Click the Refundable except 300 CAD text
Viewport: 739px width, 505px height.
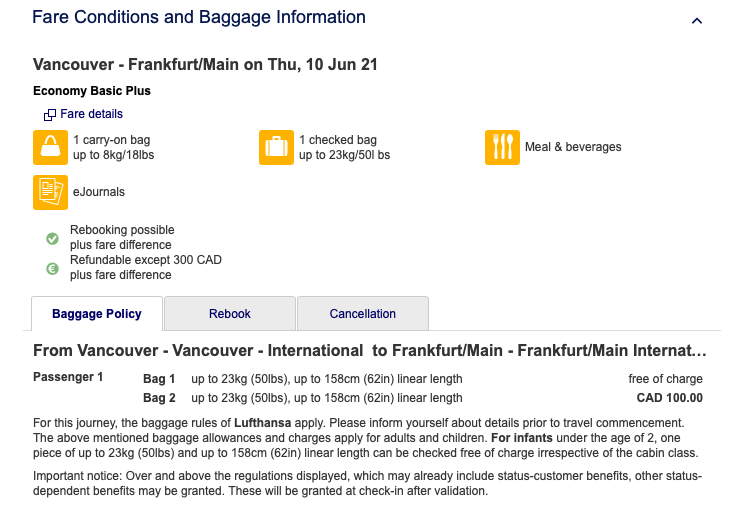tap(145, 260)
